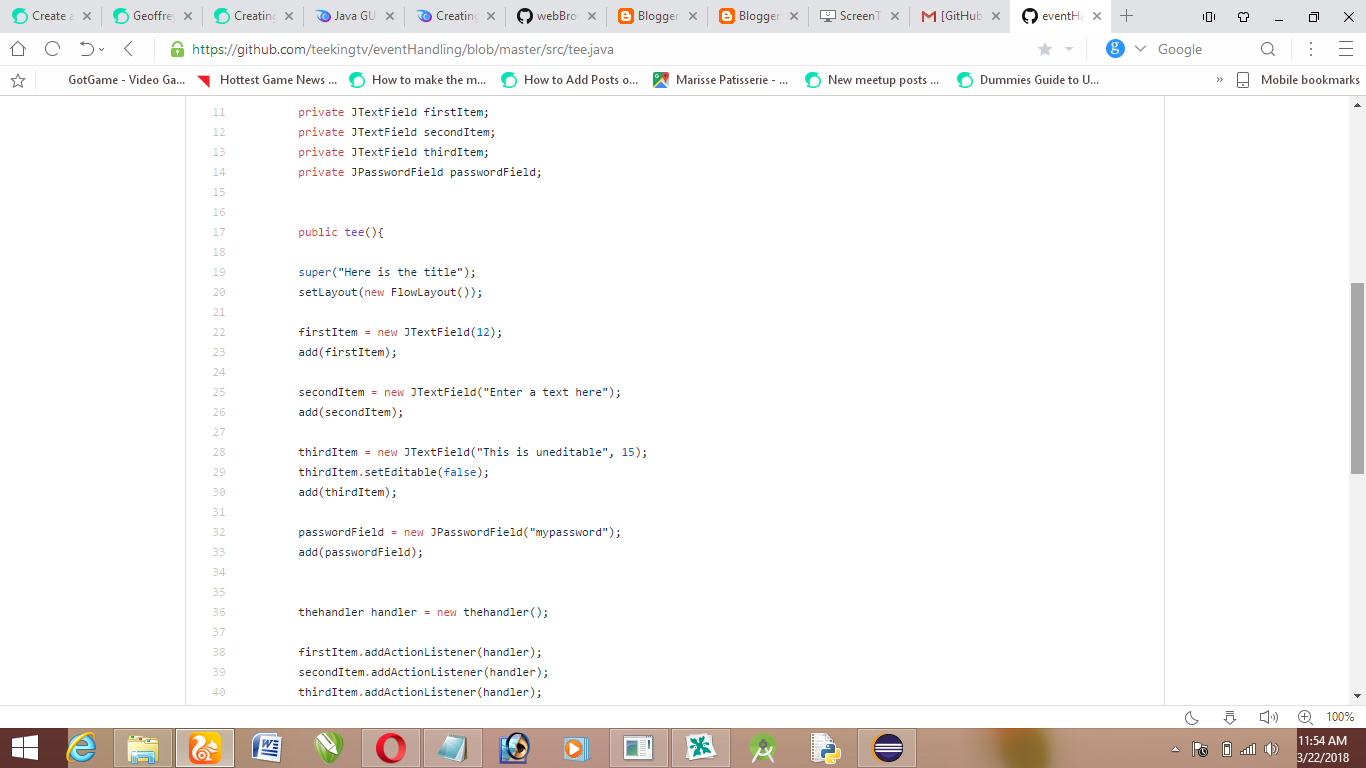Open the 'How to make the m...' bookmark
The height and width of the screenshot is (768, 1366).
(418, 80)
